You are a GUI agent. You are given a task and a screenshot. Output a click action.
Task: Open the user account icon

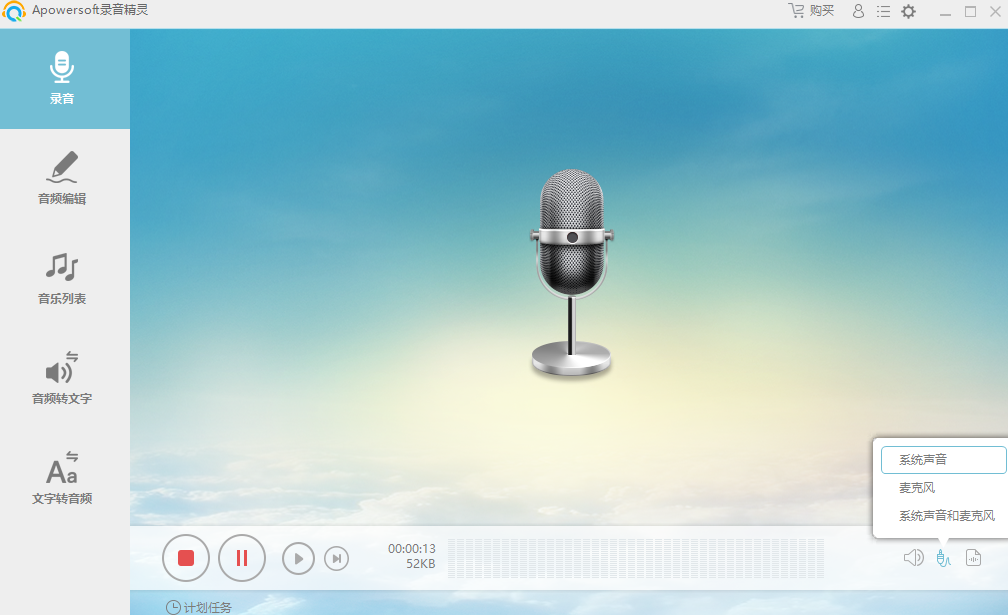(x=858, y=11)
